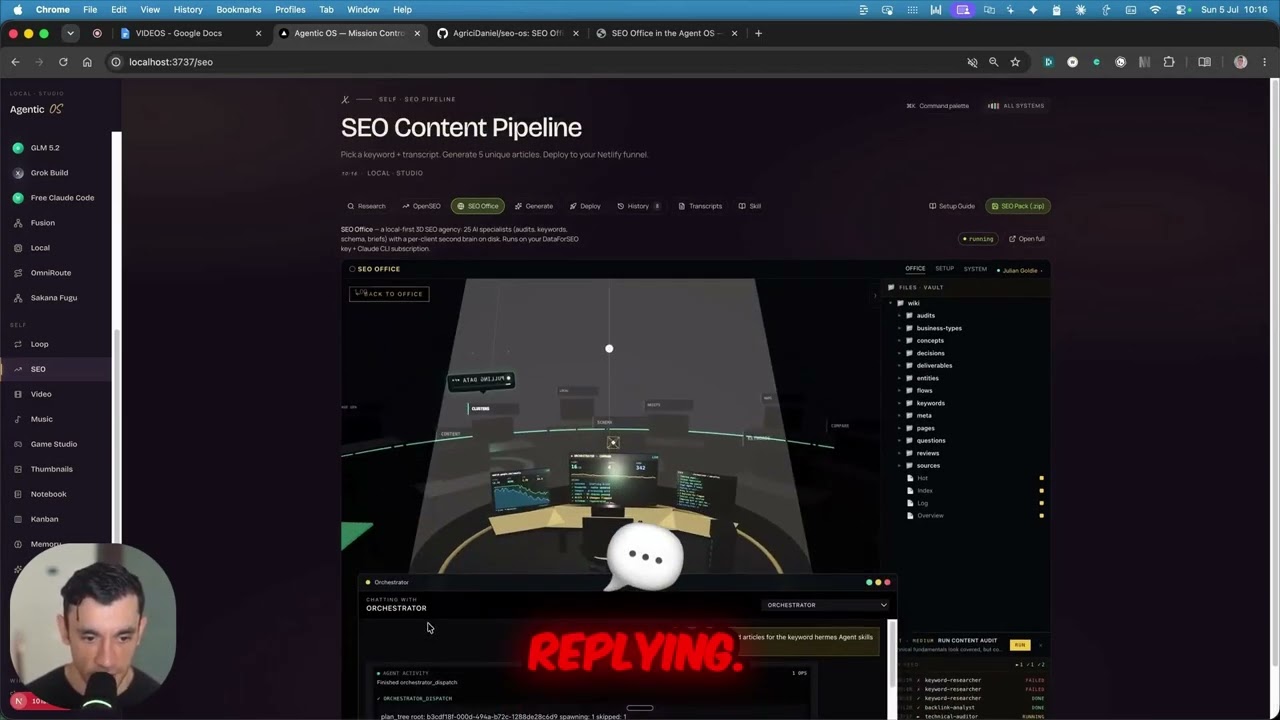
Task: Open Grok Build in the sidebar
Action: [x=49, y=173]
